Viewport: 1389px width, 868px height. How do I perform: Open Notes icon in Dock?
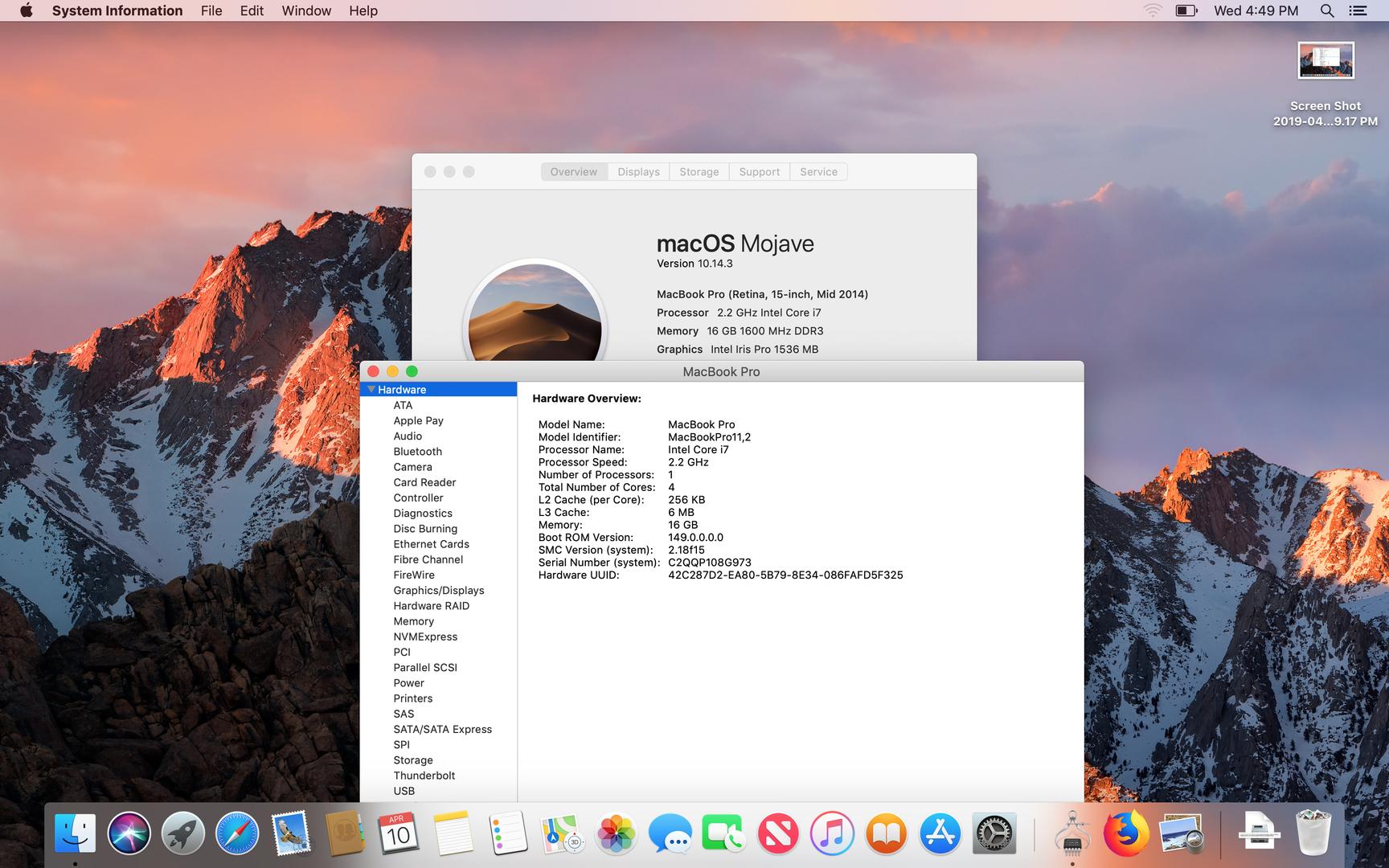pyautogui.click(x=453, y=833)
